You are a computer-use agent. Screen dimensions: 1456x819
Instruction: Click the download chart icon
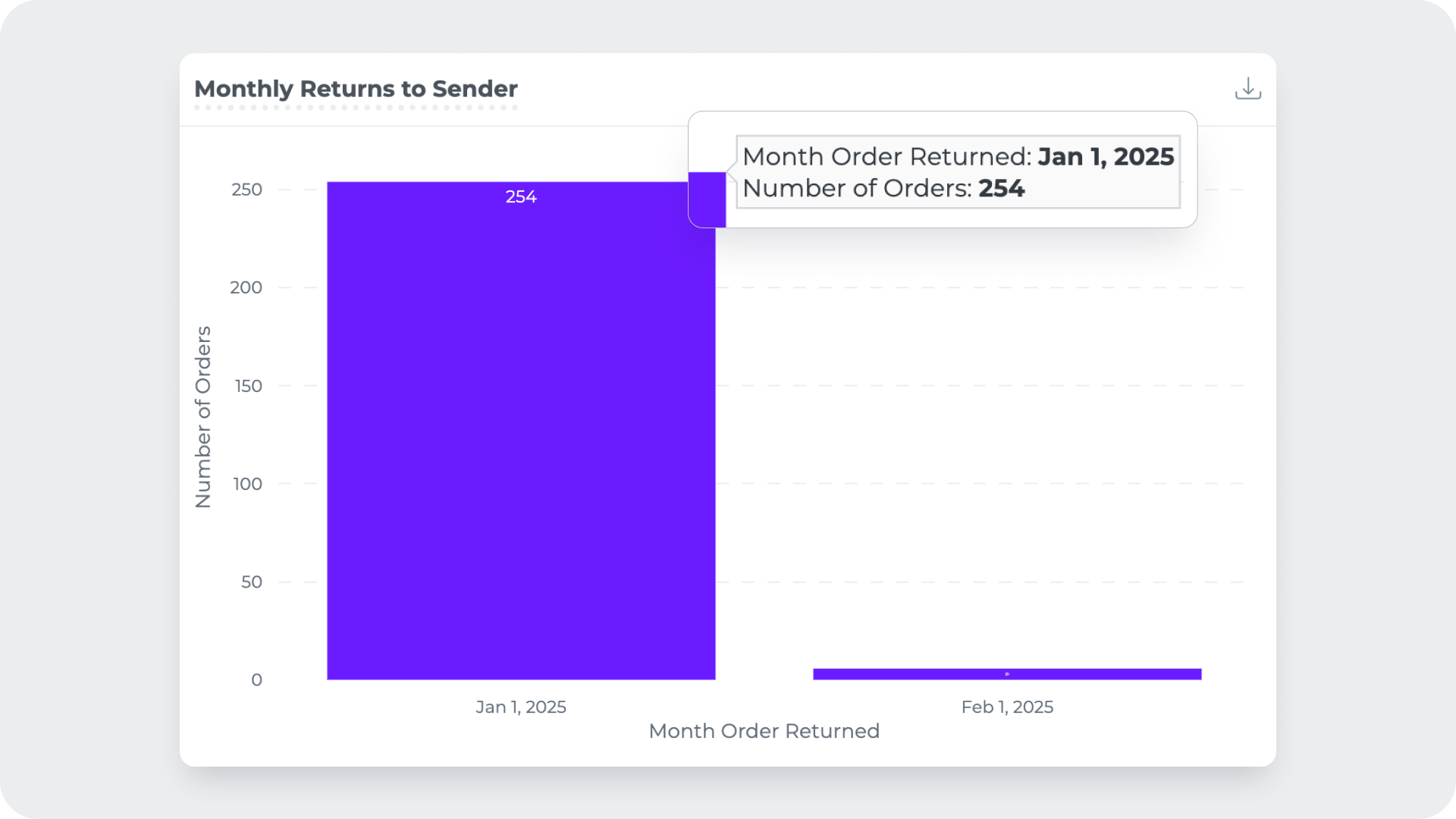click(x=1248, y=88)
